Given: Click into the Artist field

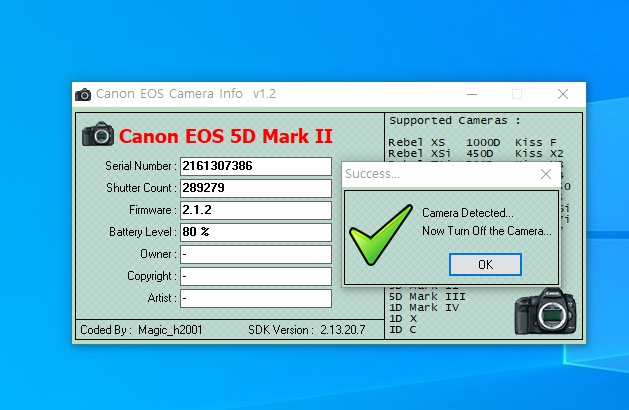Looking at the screenshot, I should click(x=256, y=298).
